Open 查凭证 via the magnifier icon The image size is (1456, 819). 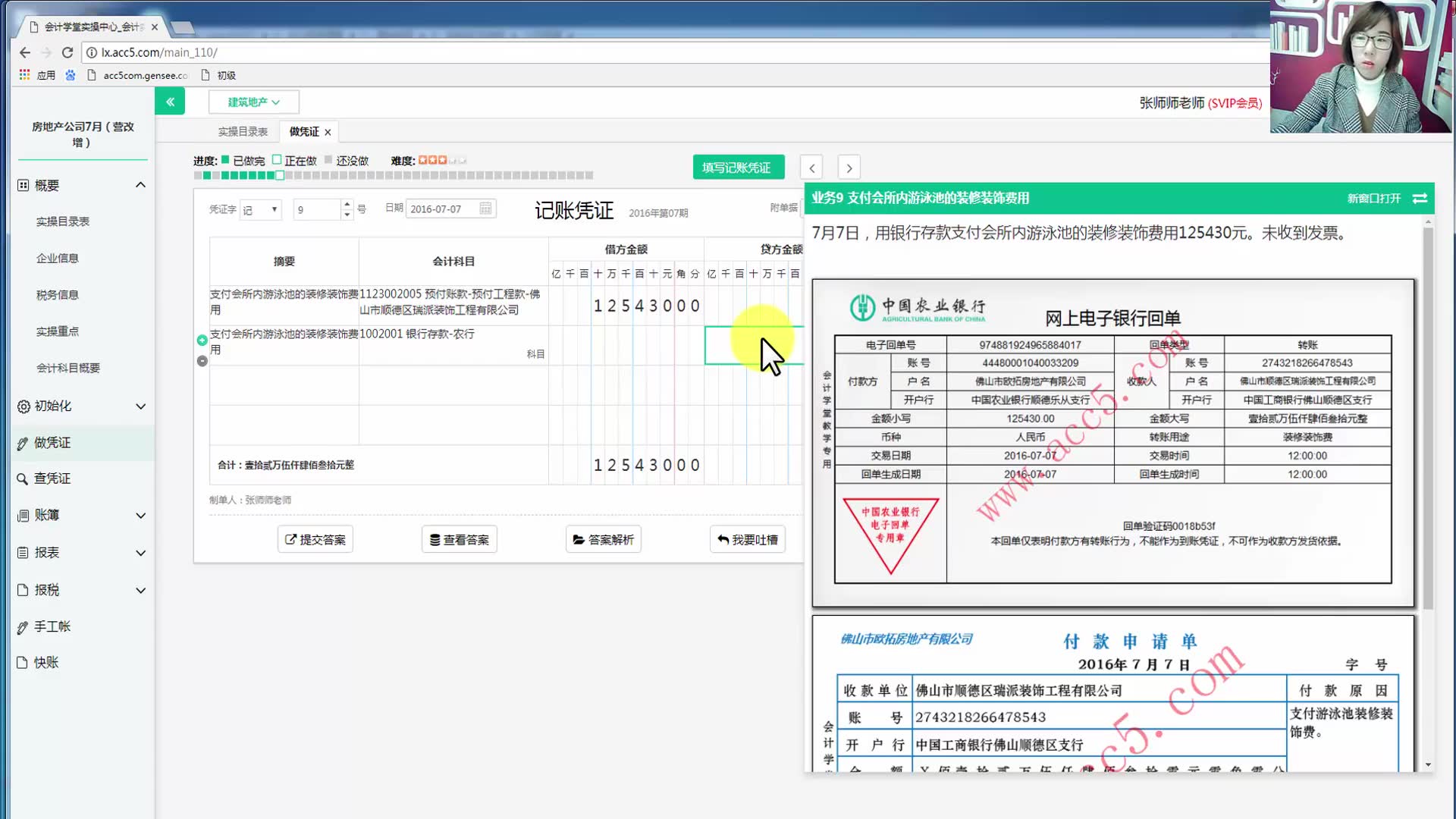[23, 479]
